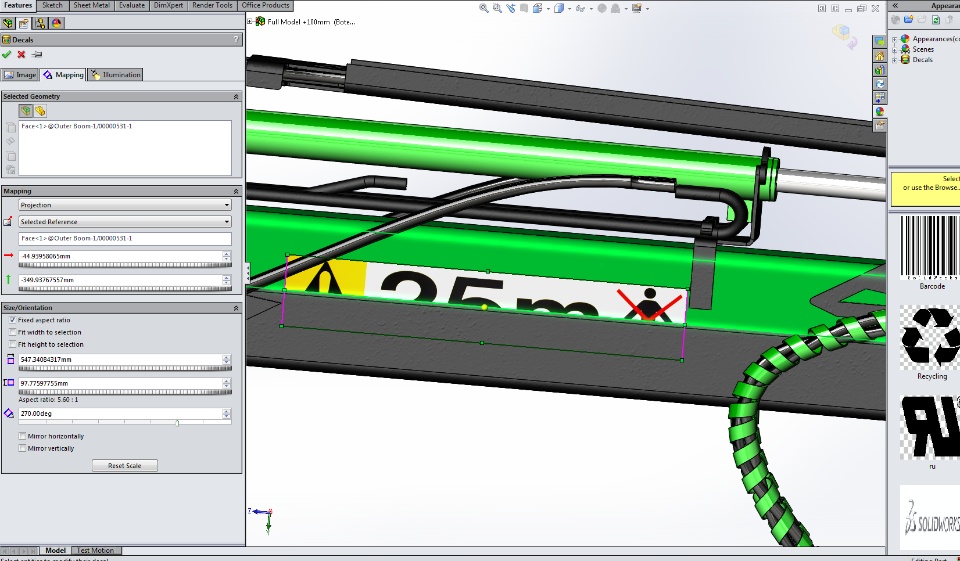Expand the Appearances tree node
Image resolution: width=960 pixels, height=561 pixels.
click(x=894, y=39)
